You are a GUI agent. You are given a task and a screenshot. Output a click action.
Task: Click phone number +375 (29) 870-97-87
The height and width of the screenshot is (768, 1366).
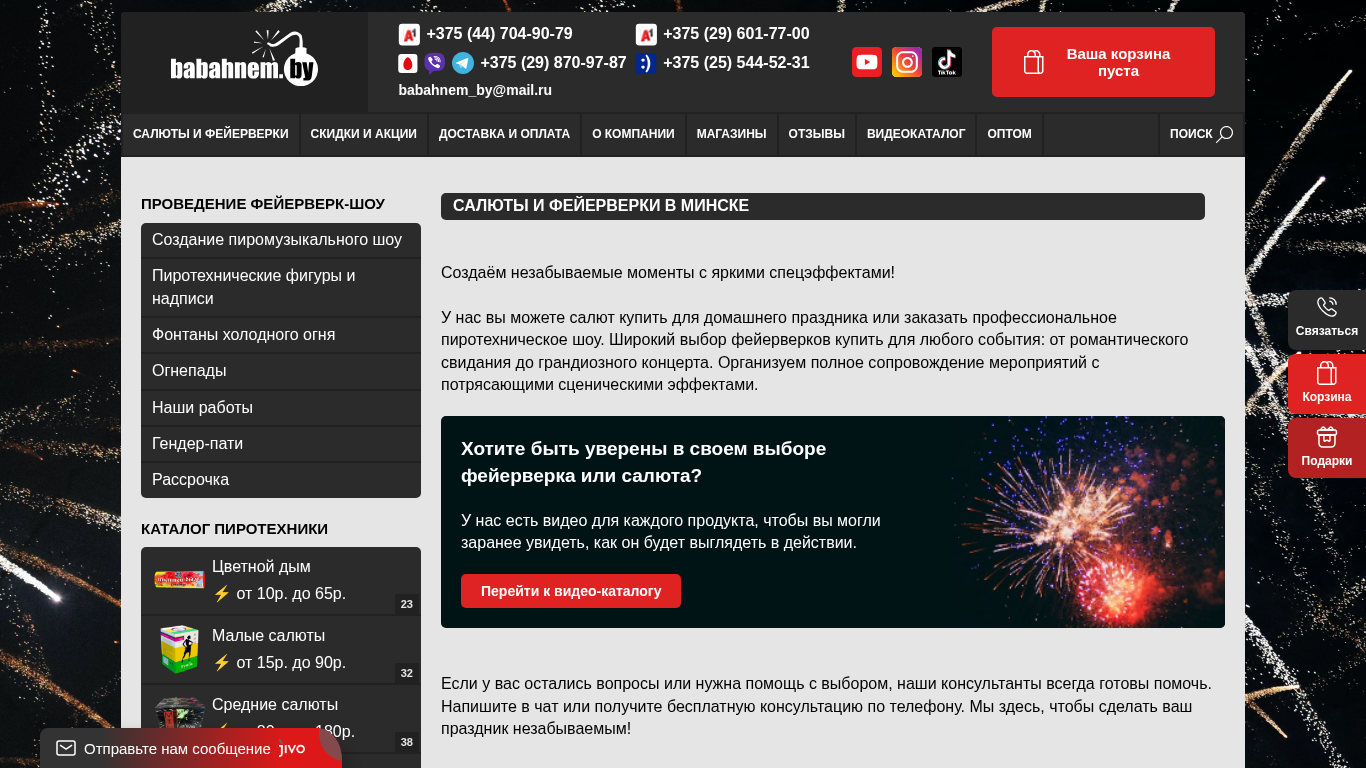553,63
